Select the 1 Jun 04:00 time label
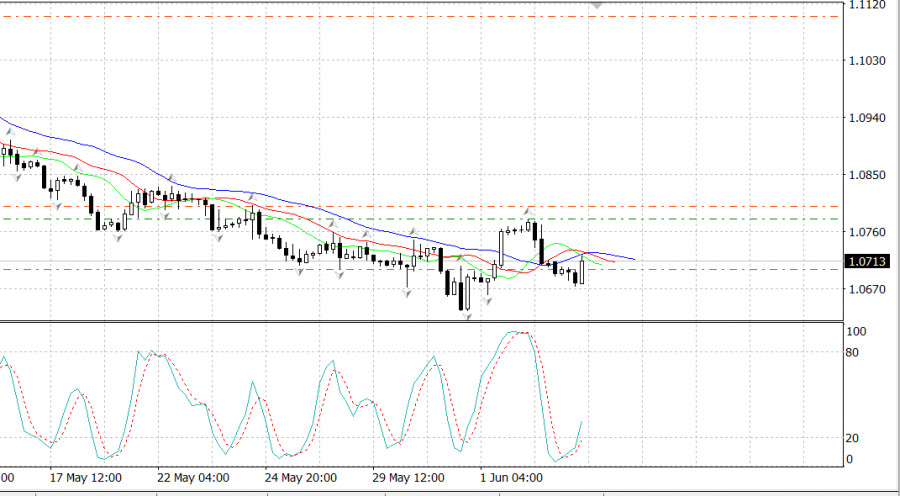This screenshot has width=900, height=496. [512, 477]
